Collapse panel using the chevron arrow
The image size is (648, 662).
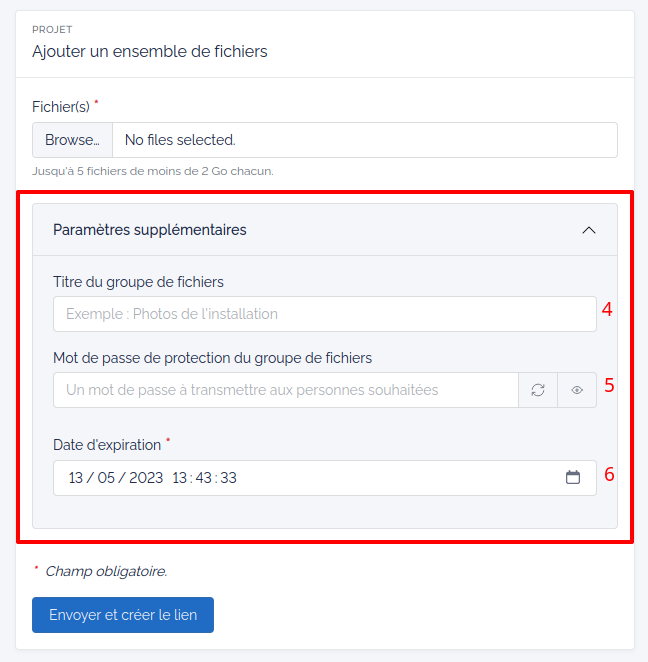pos(589,230)
